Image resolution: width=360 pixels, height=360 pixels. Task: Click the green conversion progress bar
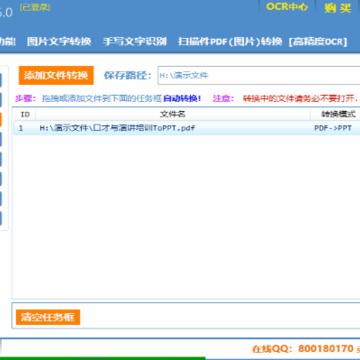(102, 358)
